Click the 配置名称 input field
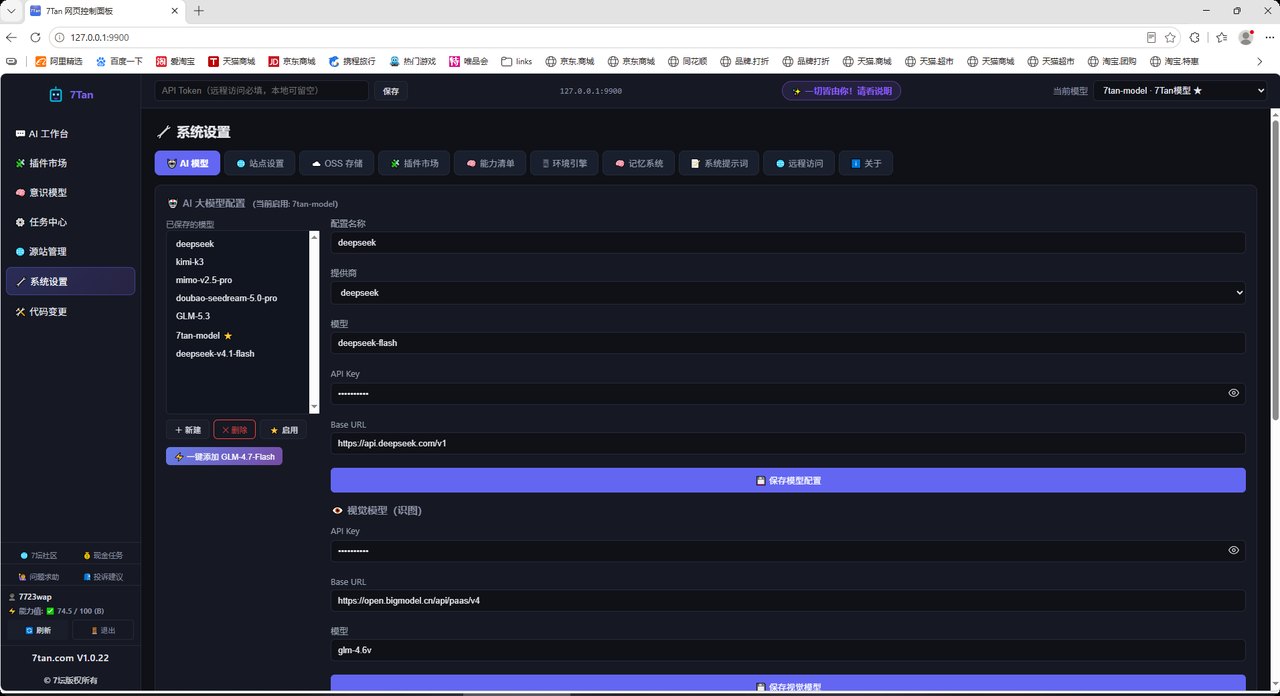Screen dimensions: 1280x696 click(788, 242)
